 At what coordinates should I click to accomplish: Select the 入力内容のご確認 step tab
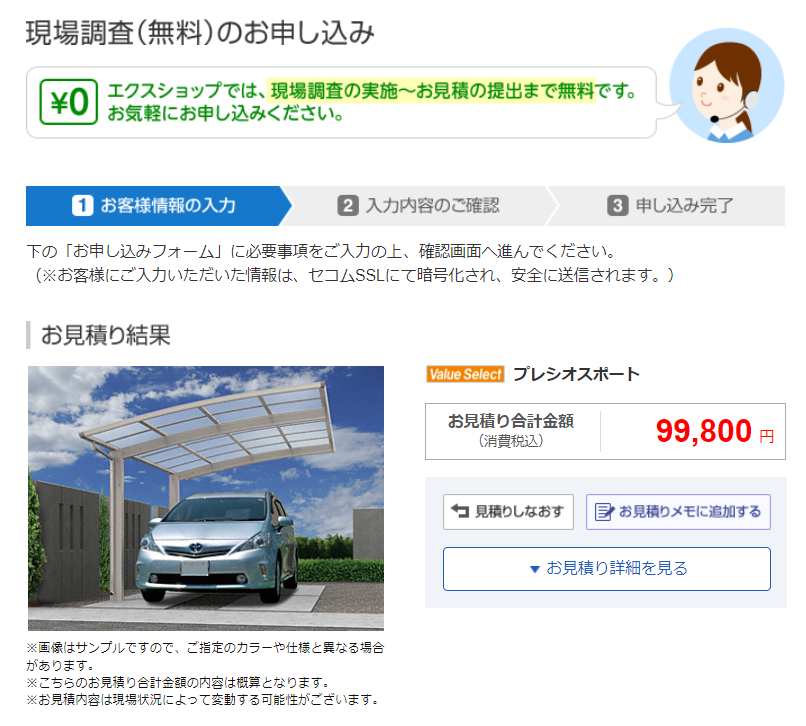418,206
